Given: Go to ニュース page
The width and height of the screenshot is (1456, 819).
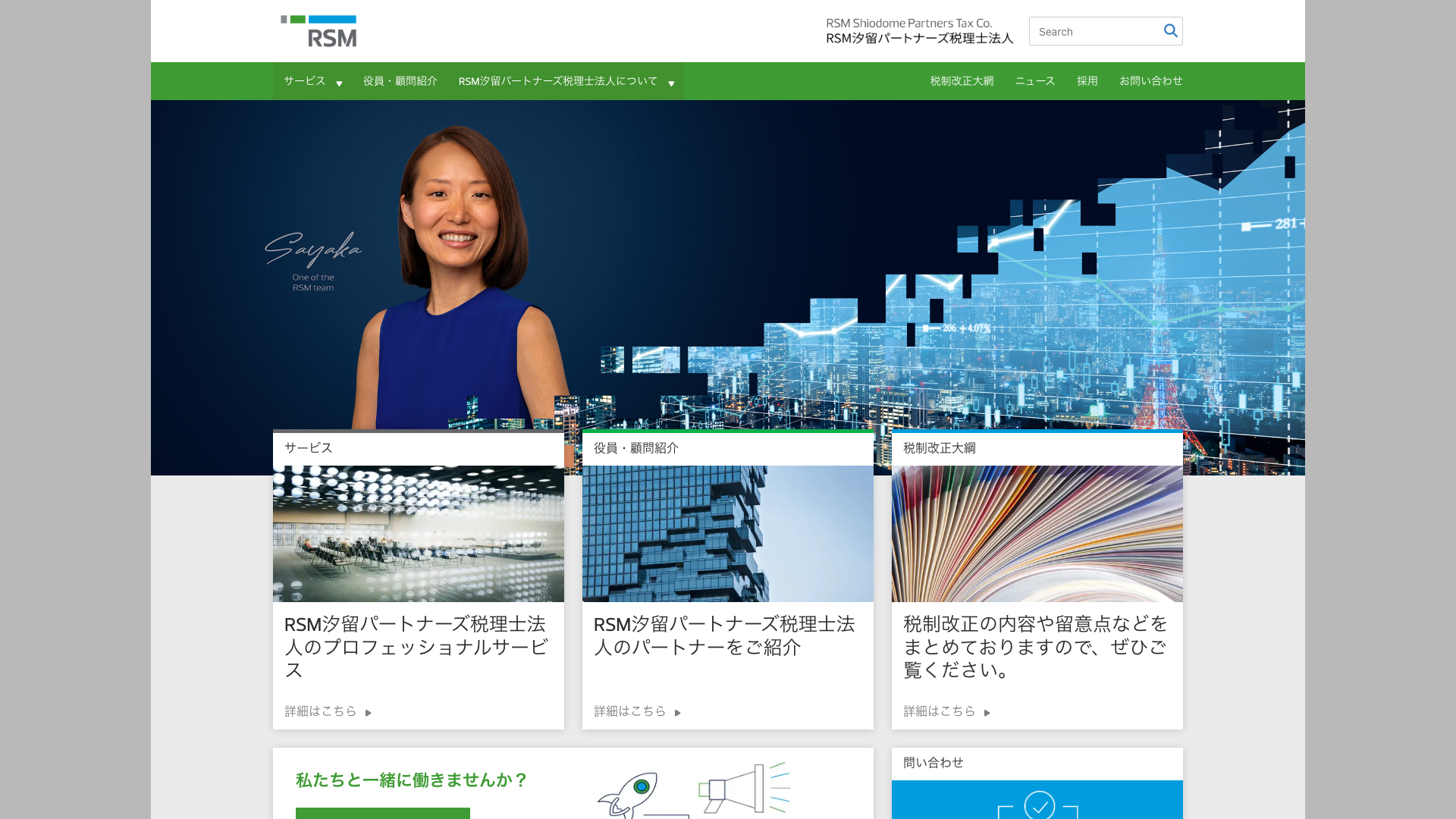Looking at the screenshot, I should [1035, 81].
